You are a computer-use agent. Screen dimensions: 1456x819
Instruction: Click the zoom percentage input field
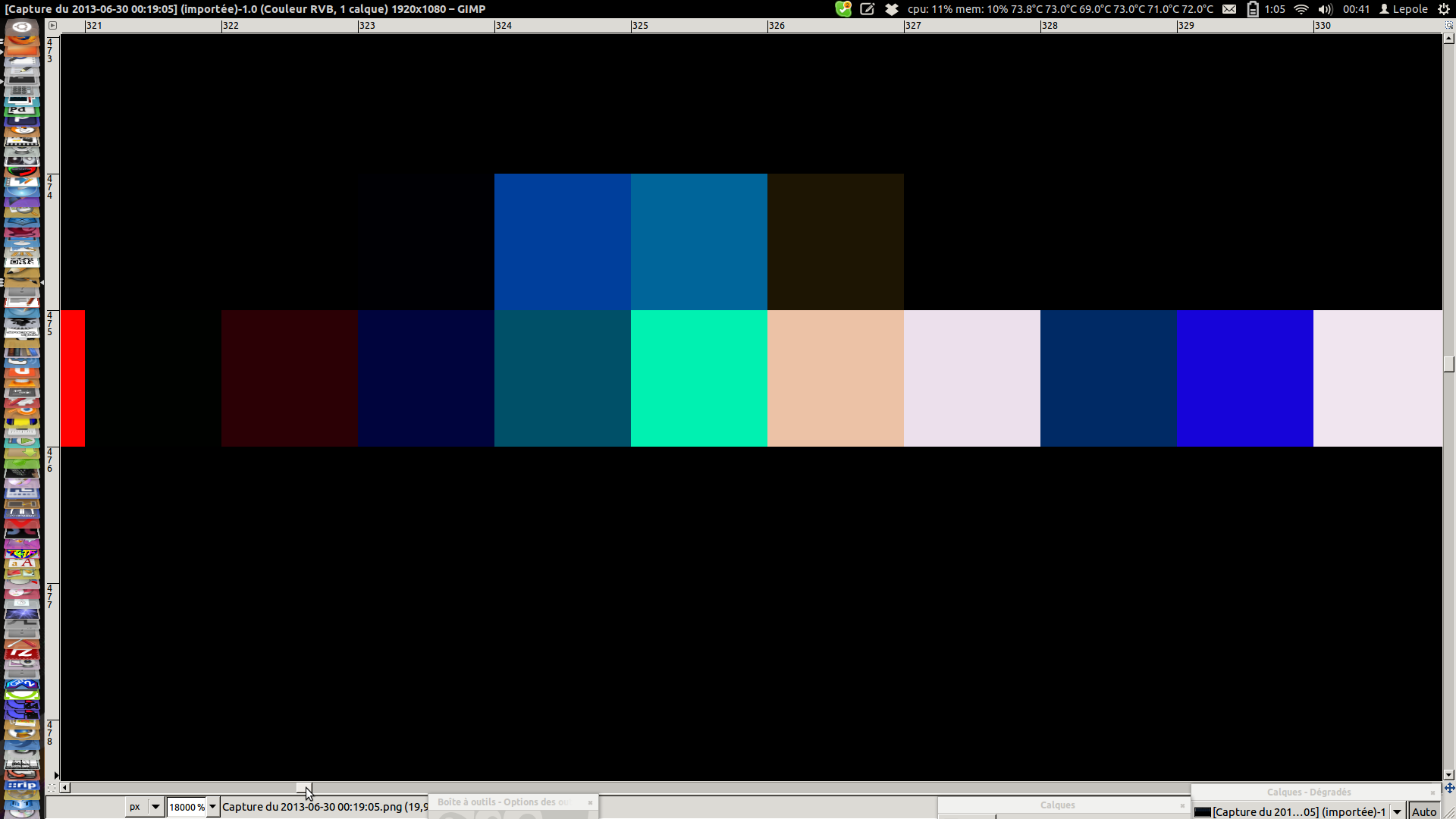pyautogui.click(x=187, y=807)
